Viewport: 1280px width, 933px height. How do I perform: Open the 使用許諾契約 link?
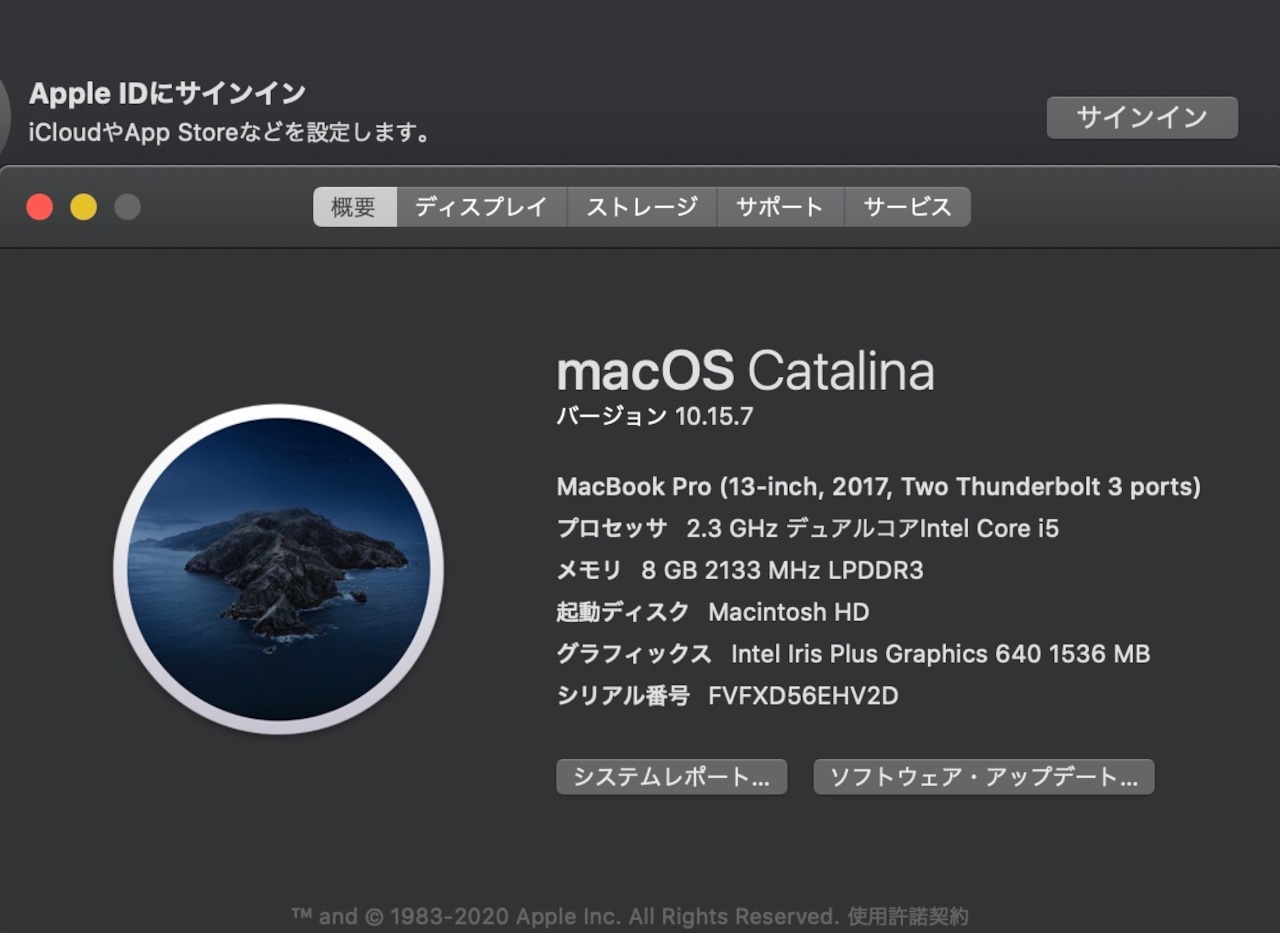point(908,916)
